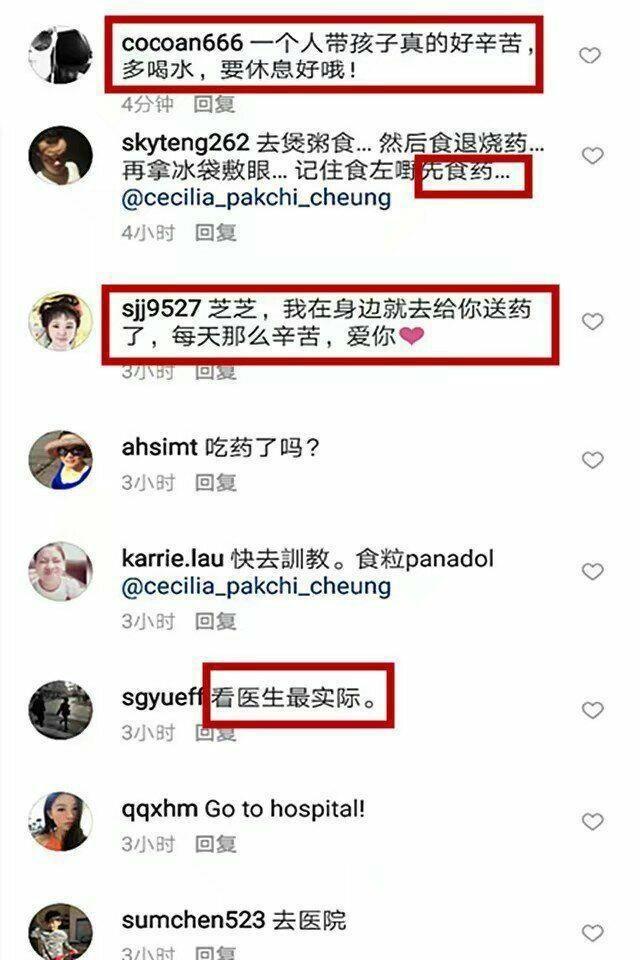The height and width of the screenshot is (960, 640).
Task: Like the cocoan666 comment with heart icon
Action: pyautogui.click(x=590, y=56)
